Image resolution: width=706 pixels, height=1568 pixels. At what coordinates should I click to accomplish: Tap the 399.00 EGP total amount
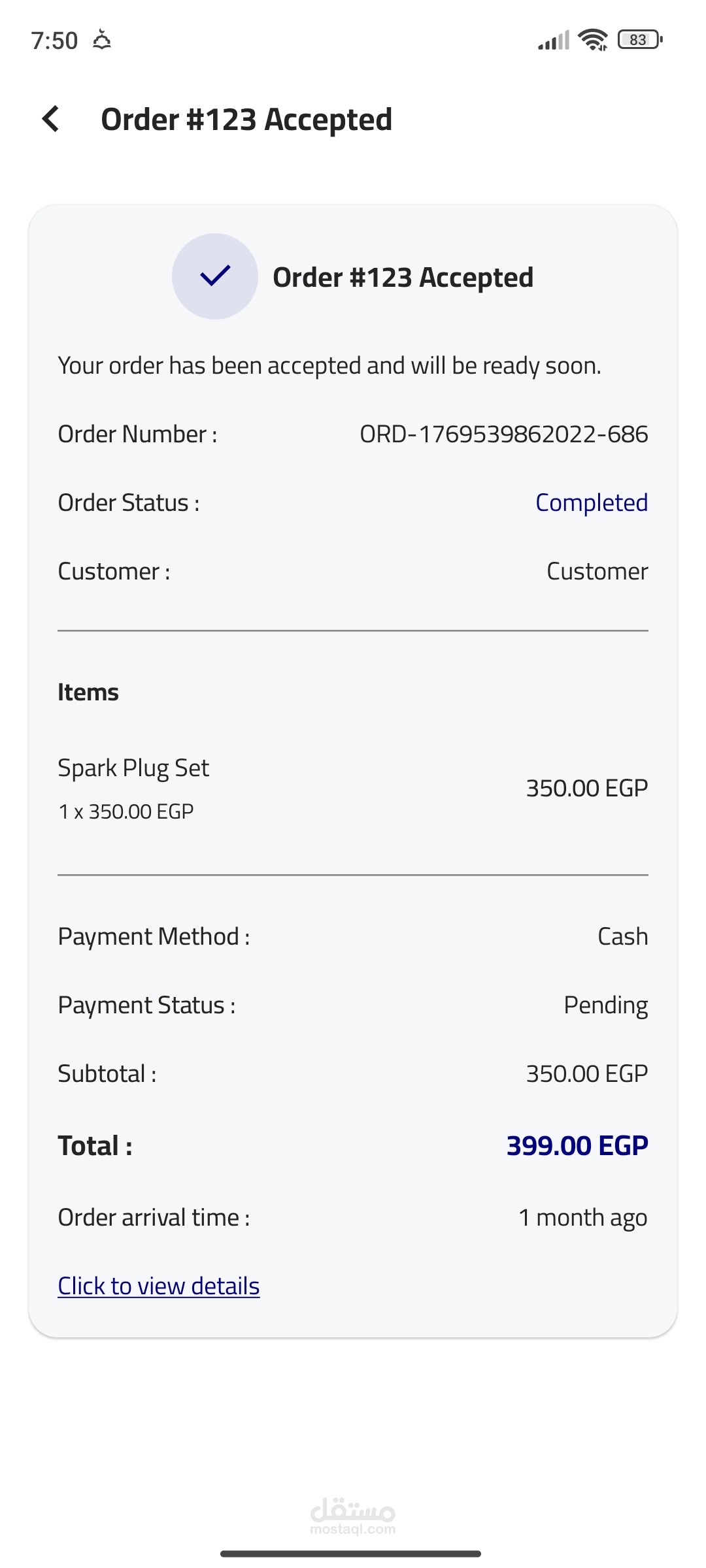click(577, 1145)
